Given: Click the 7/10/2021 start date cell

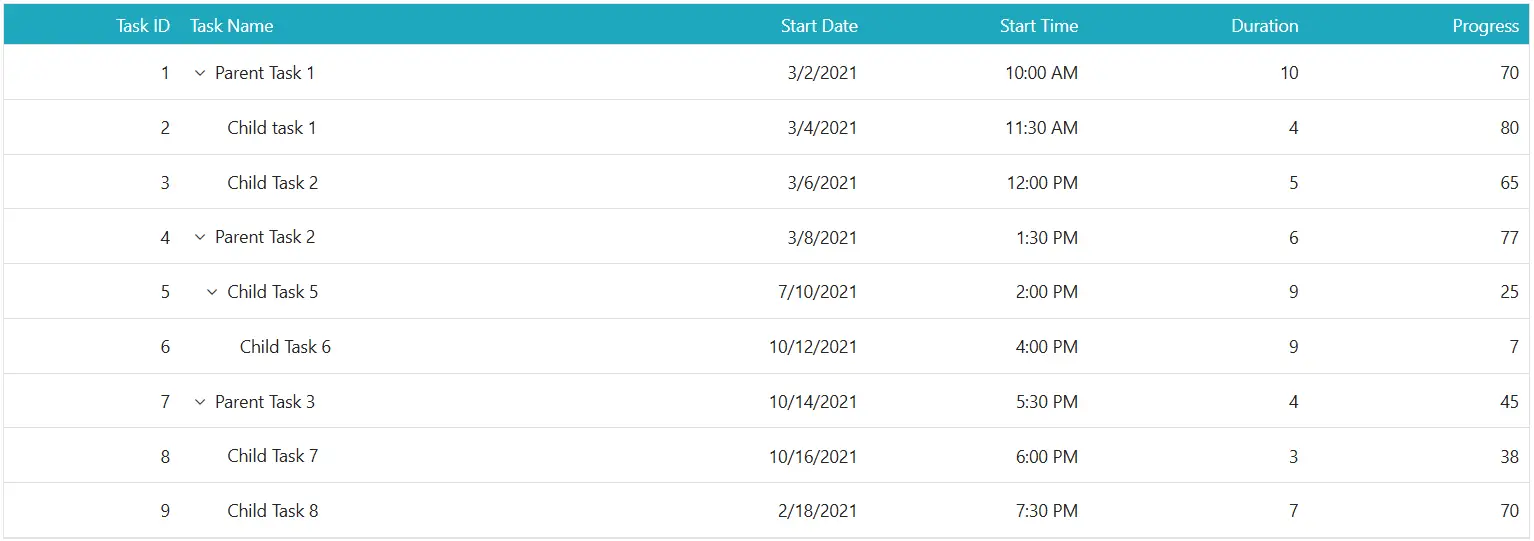Looking at the screenshot, I should point(817,292).
